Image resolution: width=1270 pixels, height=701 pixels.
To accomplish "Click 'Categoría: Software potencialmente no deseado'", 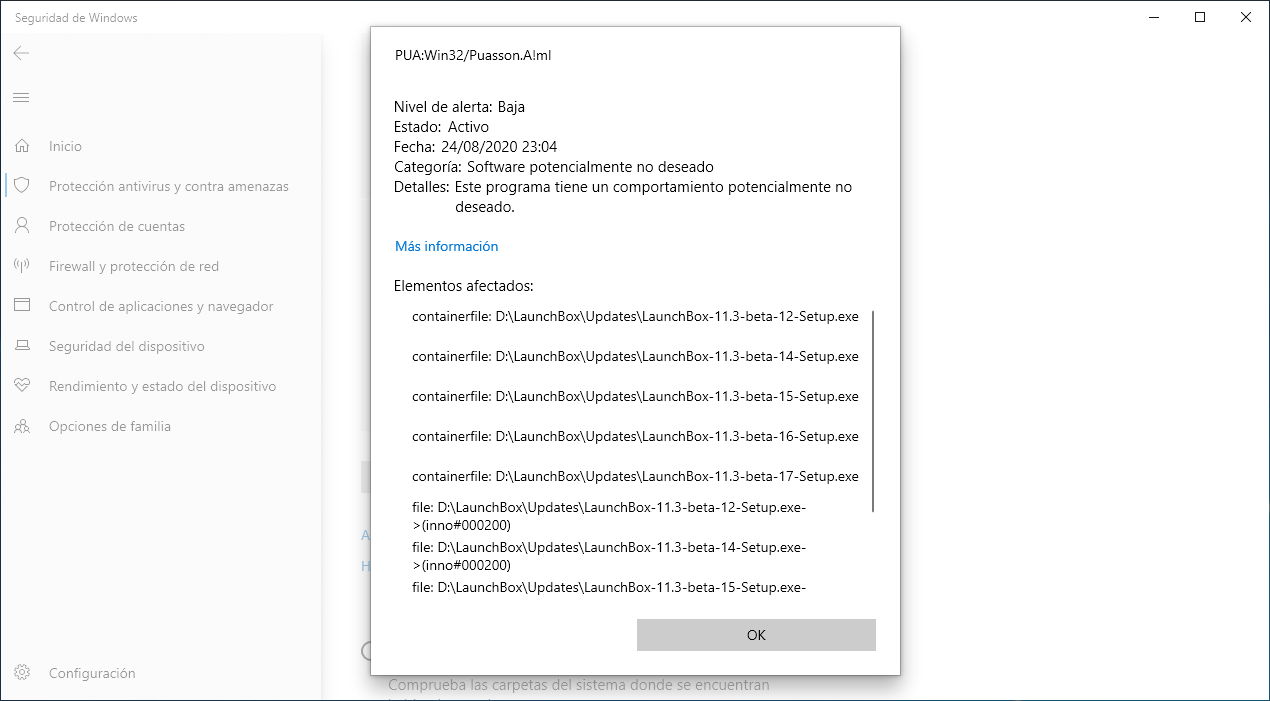I will (554, 167).
